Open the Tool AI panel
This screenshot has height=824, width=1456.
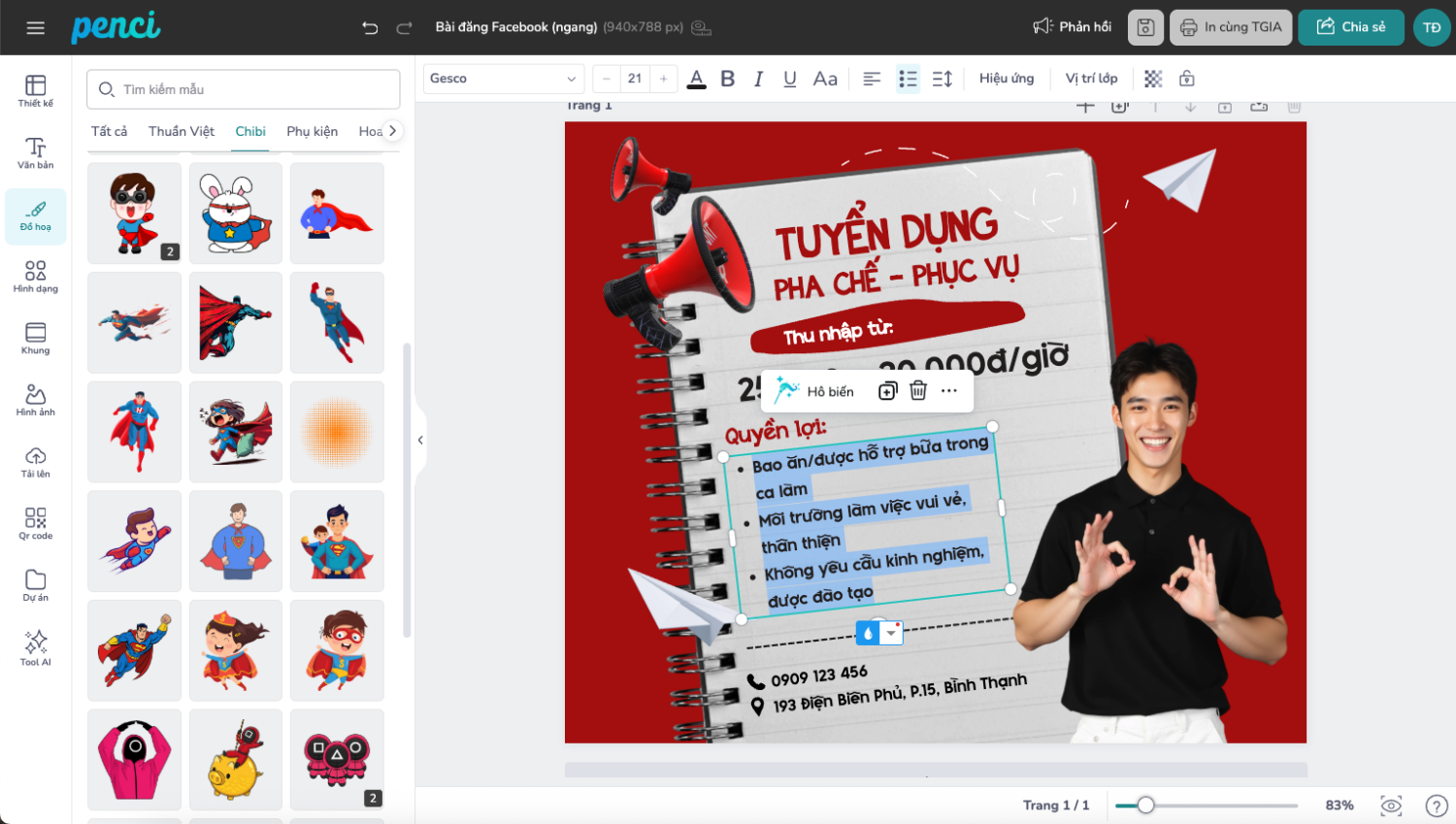(x=35, y=647)
